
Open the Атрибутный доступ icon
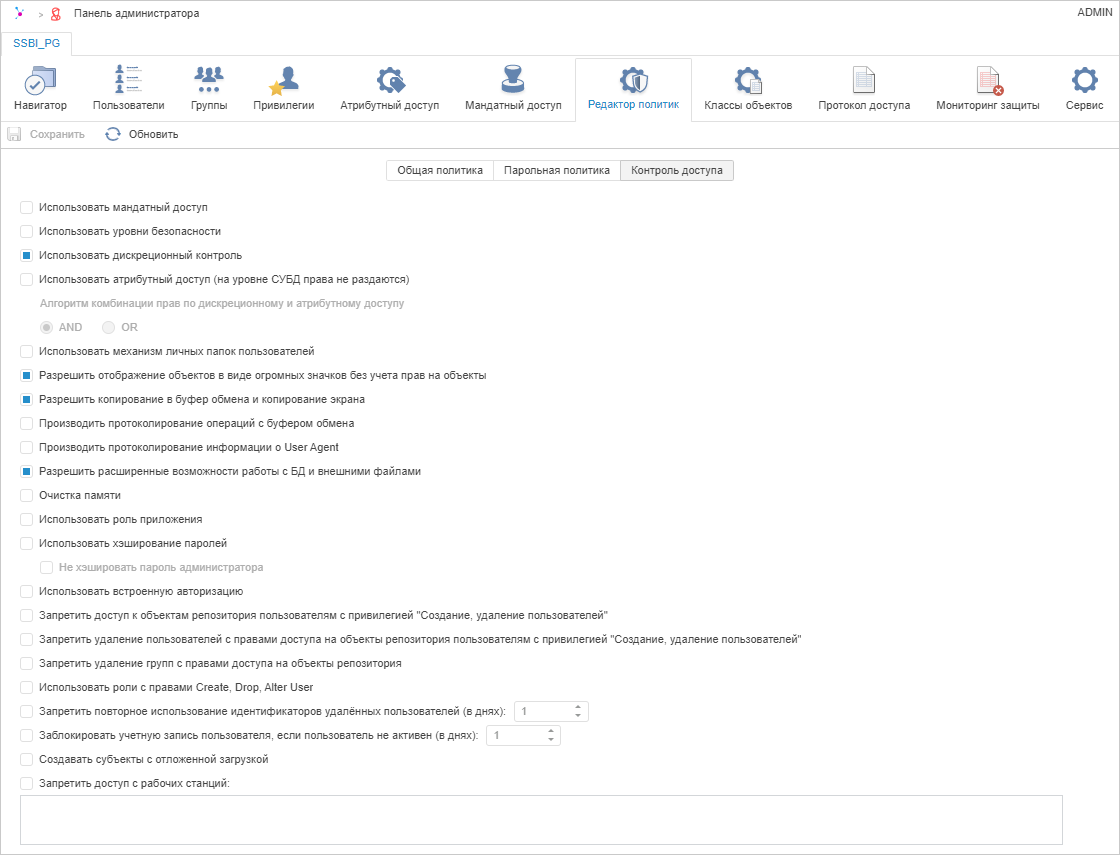click(x=390, y=80)
